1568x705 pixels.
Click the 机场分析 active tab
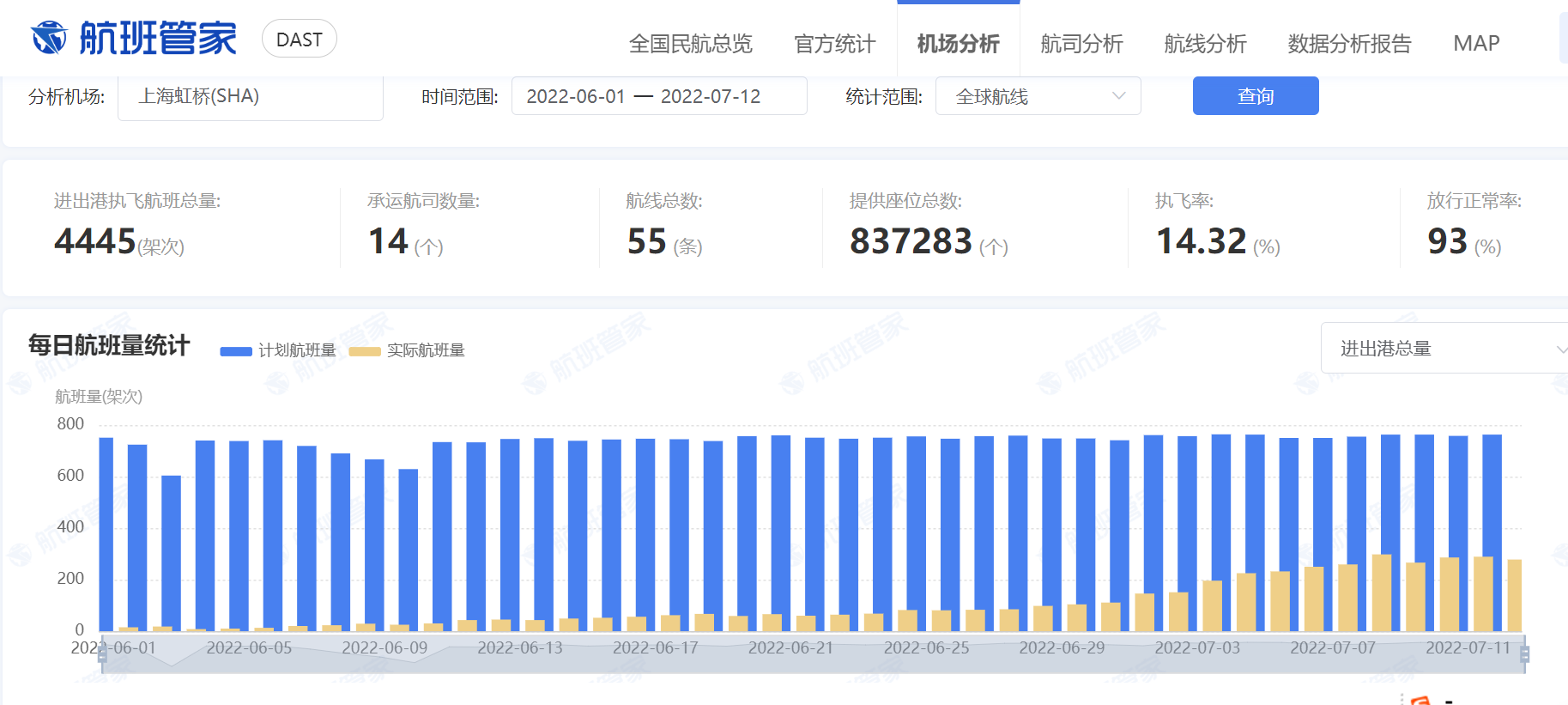coord(958,44)
